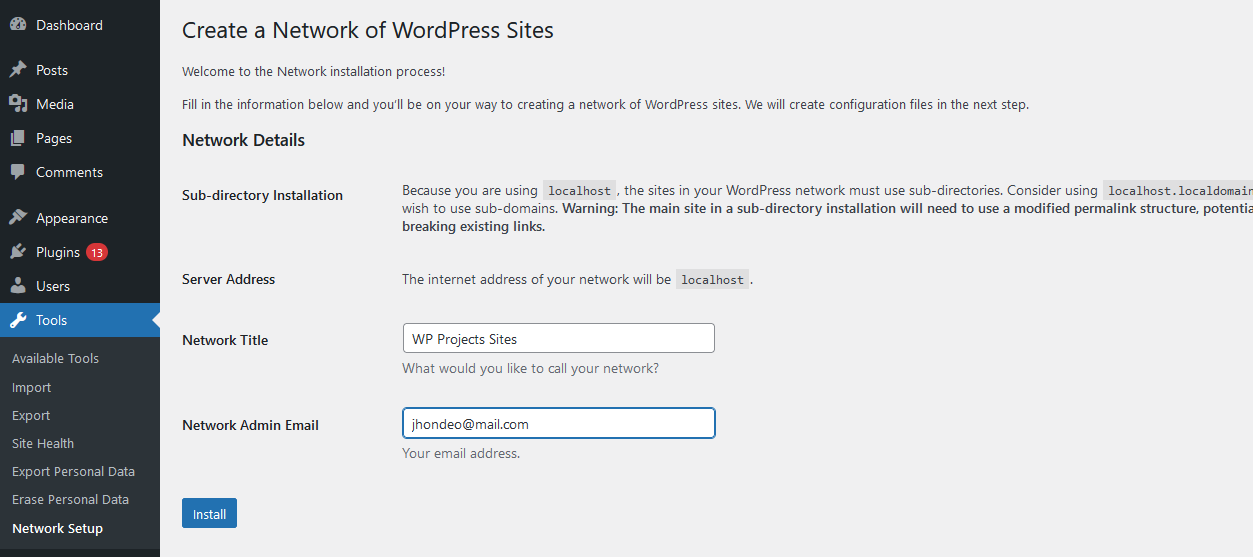
Task: Click the Posts pushpin icon
Action: pos(18,70)
